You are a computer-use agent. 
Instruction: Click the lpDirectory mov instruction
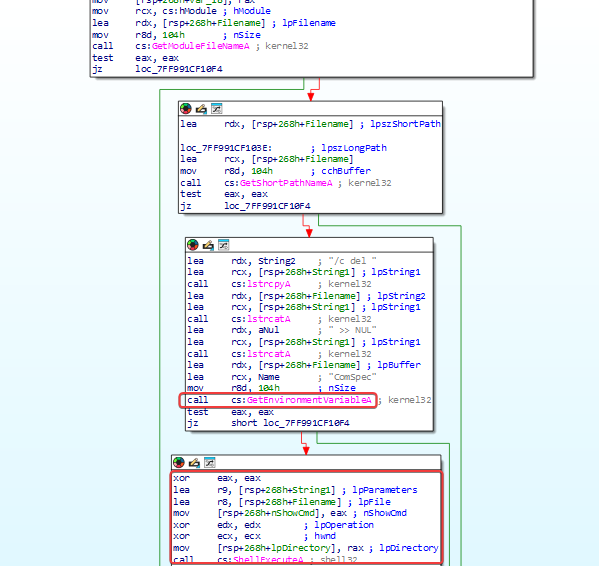point(306,548)
